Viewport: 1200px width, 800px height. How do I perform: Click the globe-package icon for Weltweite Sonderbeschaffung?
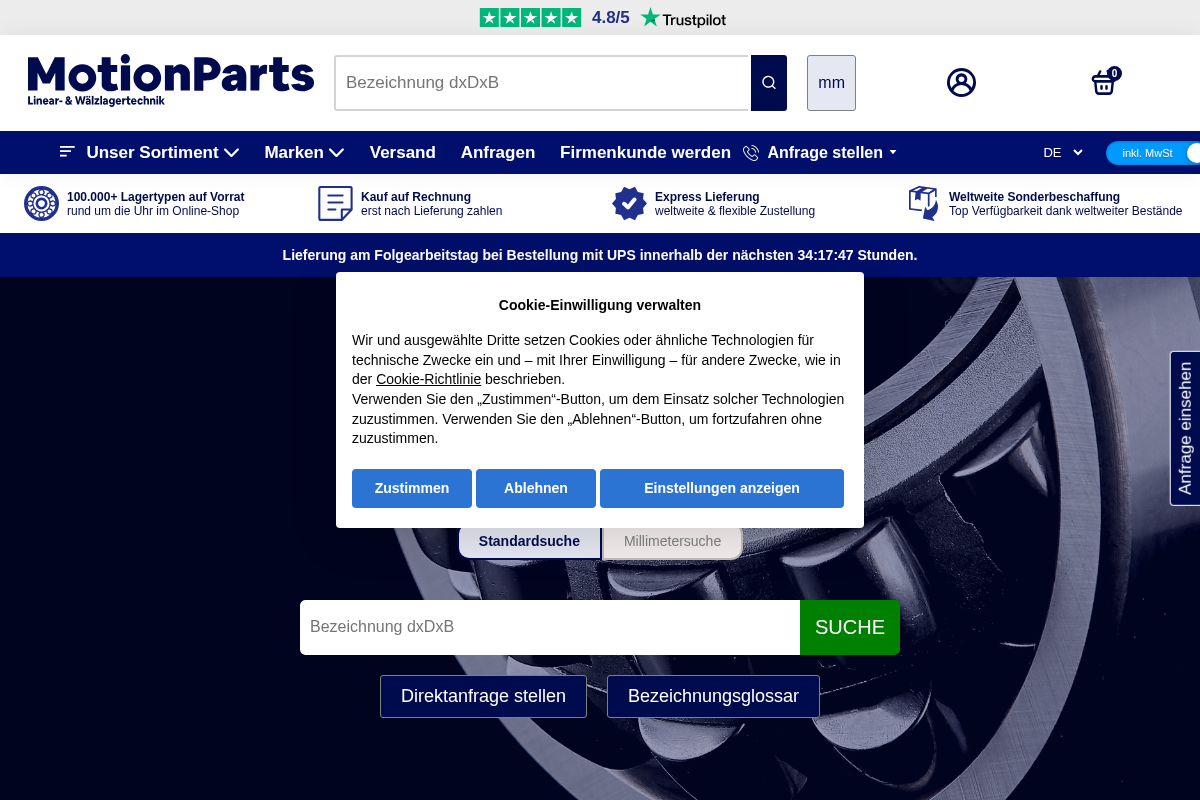(x=923, y=203)
